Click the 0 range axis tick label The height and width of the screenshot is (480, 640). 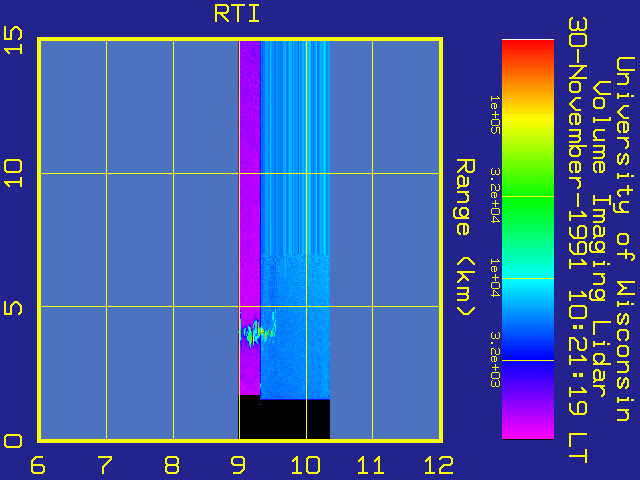coord(13,441)
